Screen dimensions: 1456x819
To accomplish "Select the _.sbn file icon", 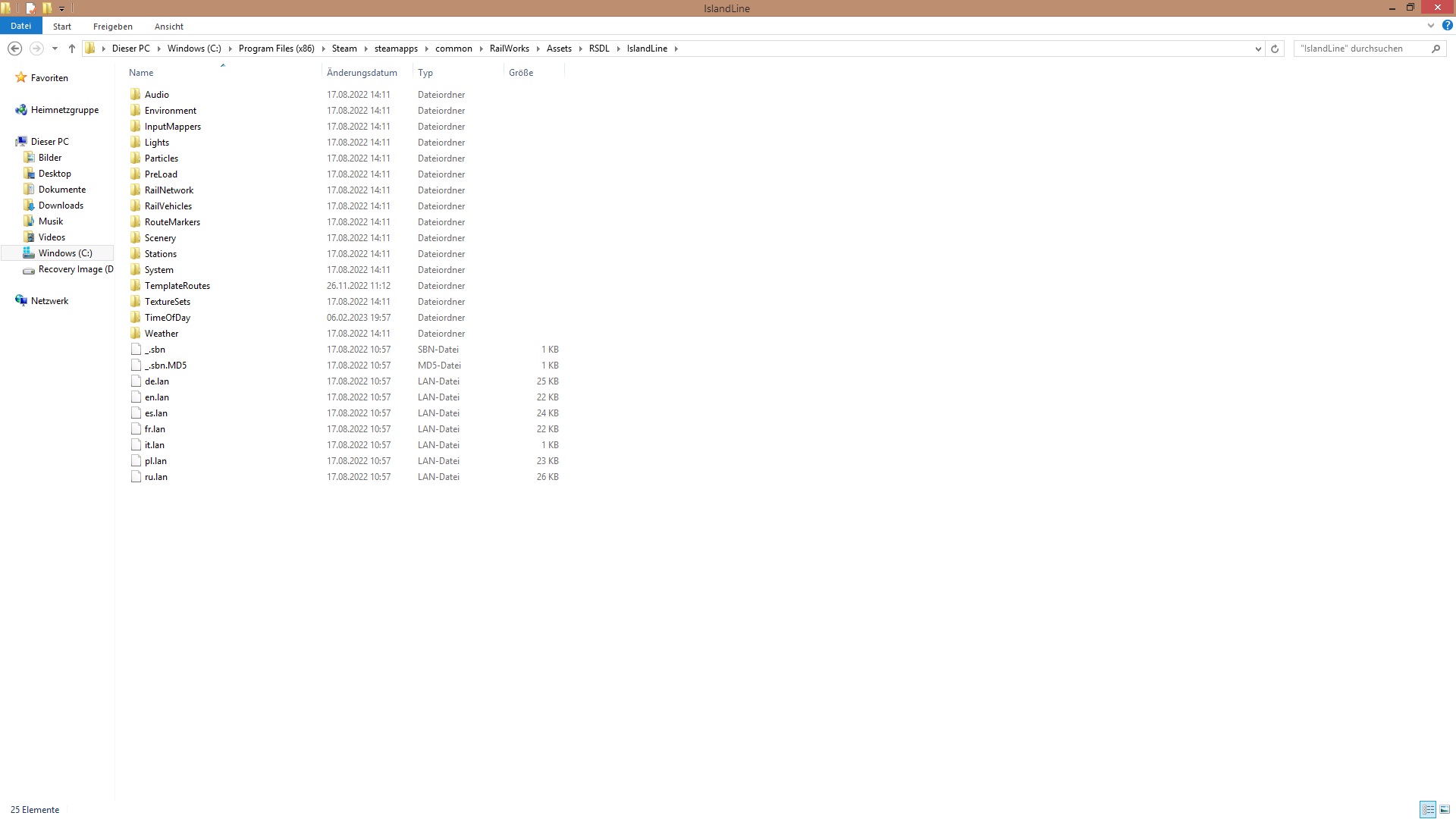I will [x=136, y=349].
